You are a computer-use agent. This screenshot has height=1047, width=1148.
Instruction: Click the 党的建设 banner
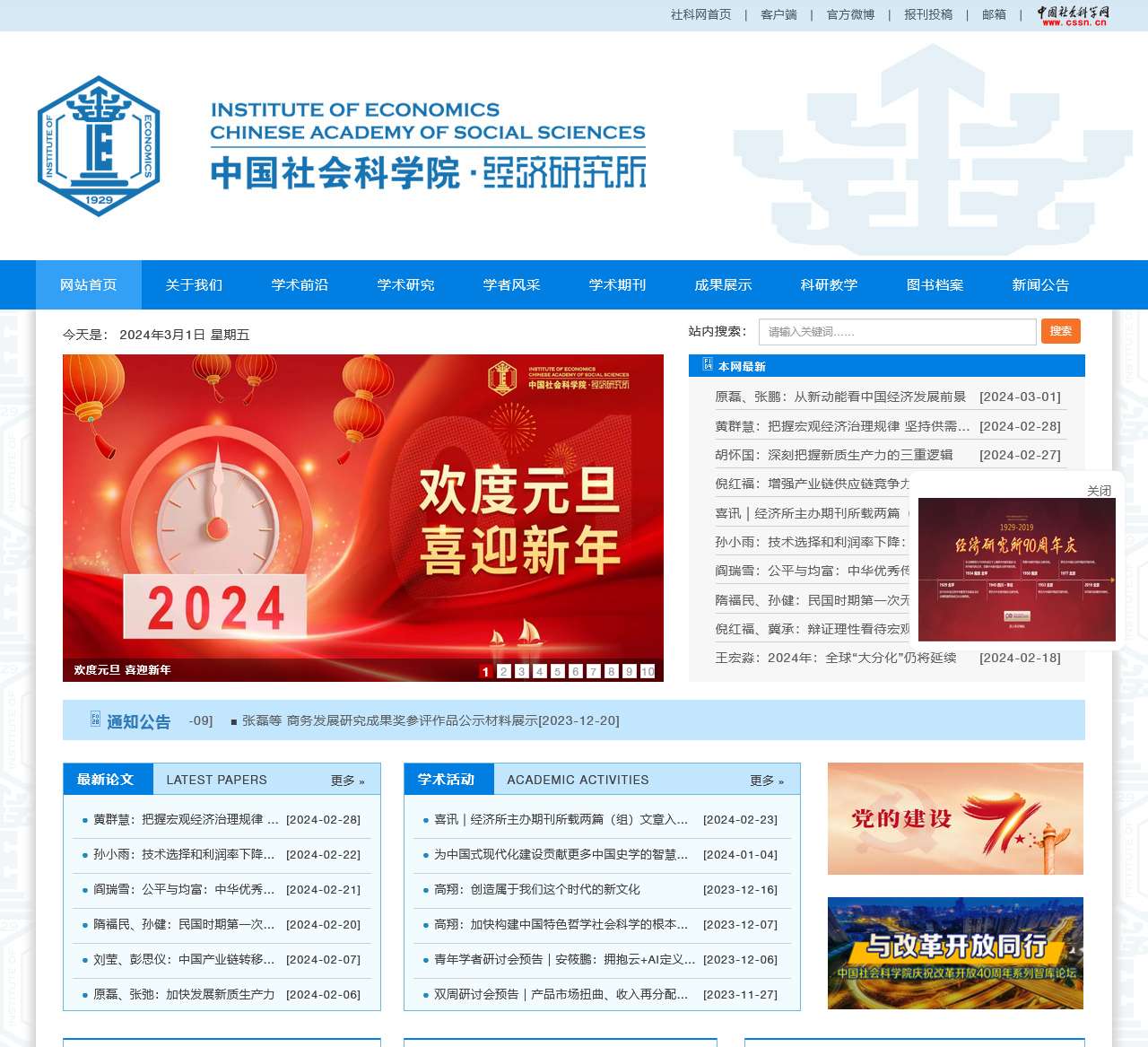pyautogui.click(x=955, y=819)
